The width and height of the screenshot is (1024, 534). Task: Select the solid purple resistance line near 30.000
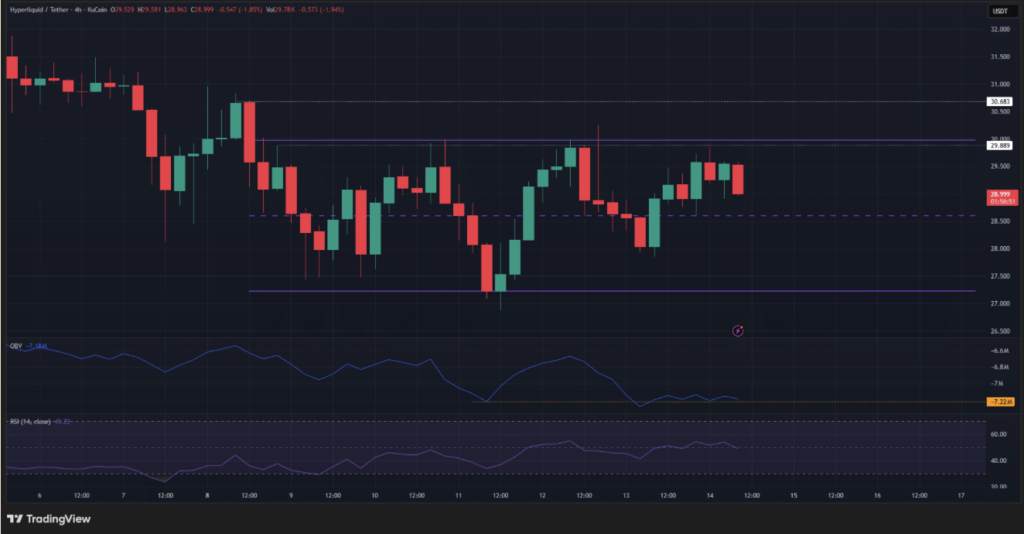600,140
